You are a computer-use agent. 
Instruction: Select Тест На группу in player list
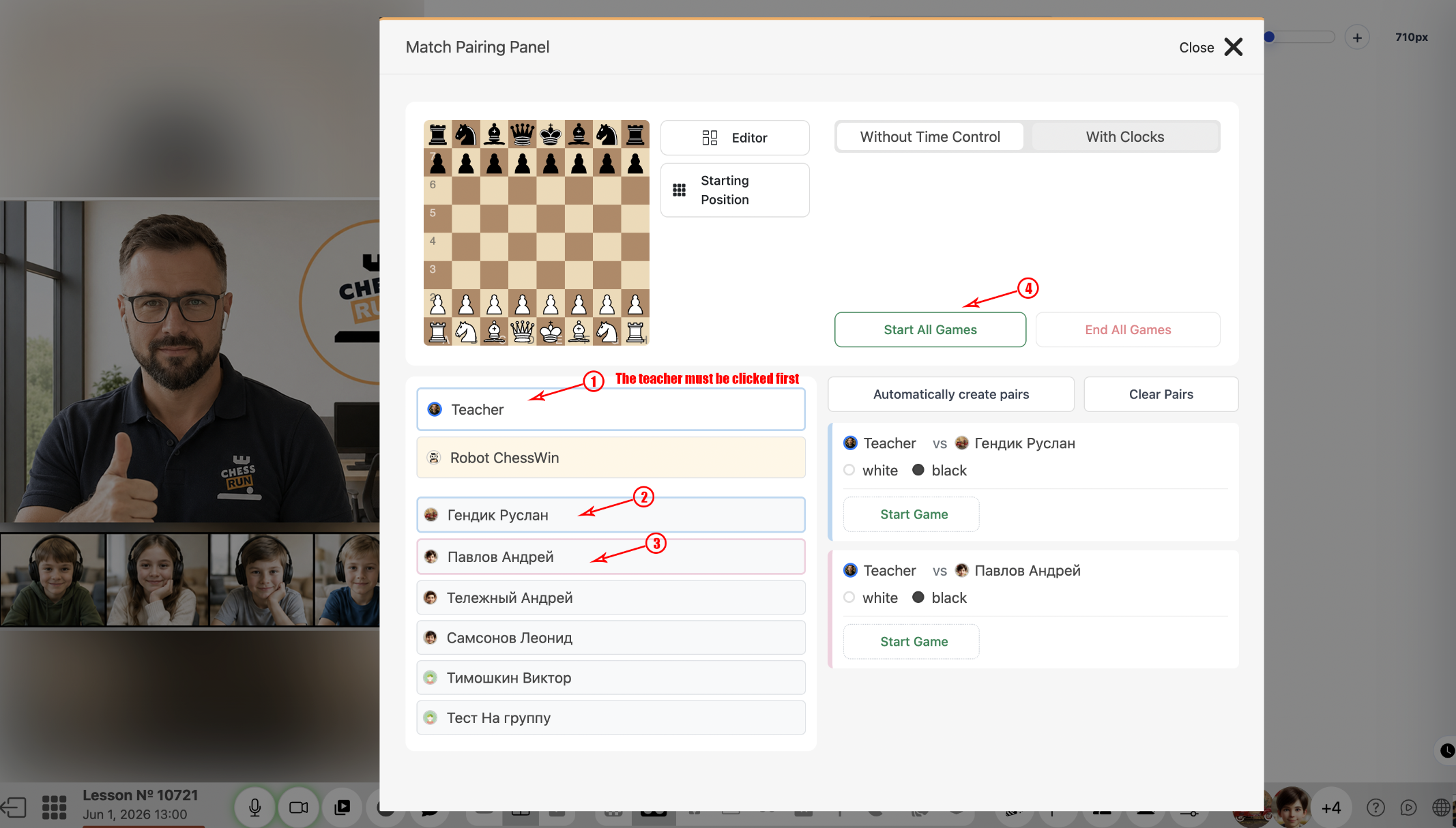coord(611,718)
